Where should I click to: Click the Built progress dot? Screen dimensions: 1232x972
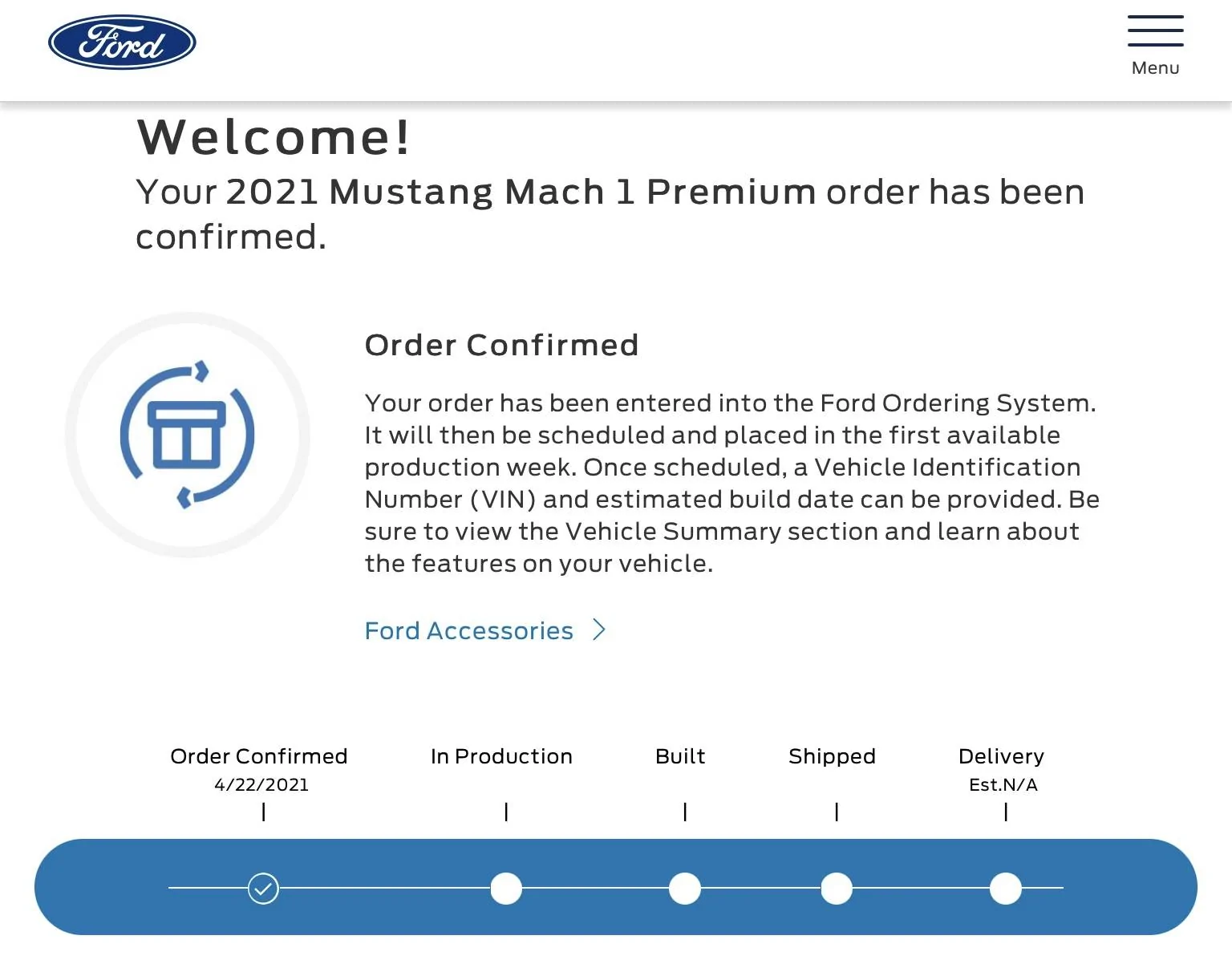pos(685,888)
